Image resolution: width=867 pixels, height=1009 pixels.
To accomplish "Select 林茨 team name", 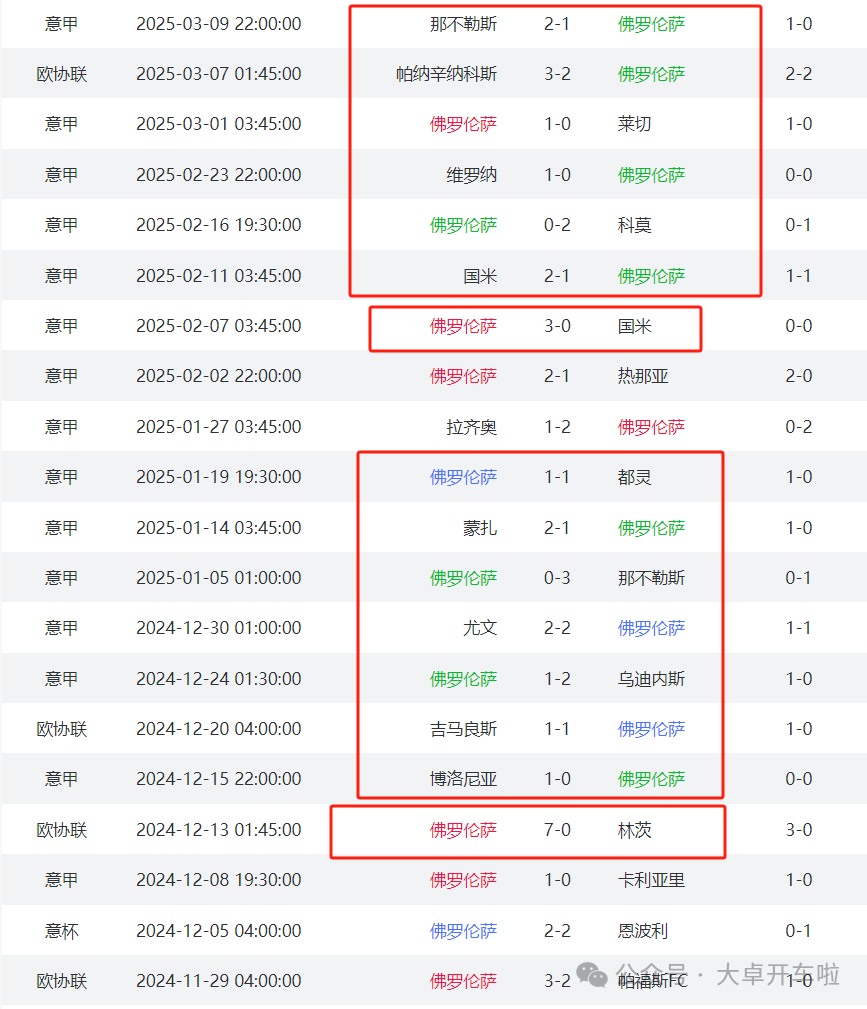I will tap(635, 830).
